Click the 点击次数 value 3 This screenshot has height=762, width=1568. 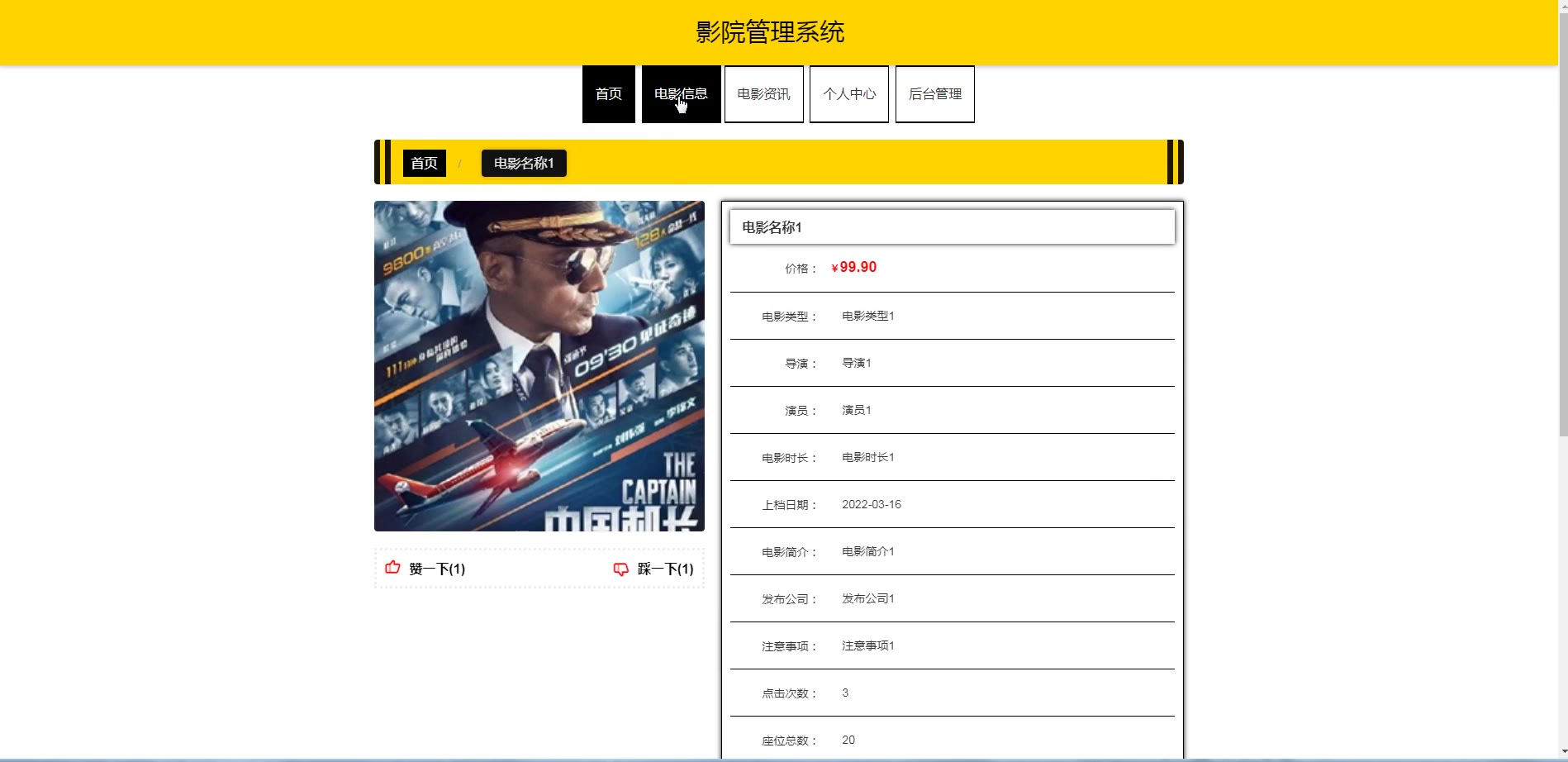[x=845, y=693]
